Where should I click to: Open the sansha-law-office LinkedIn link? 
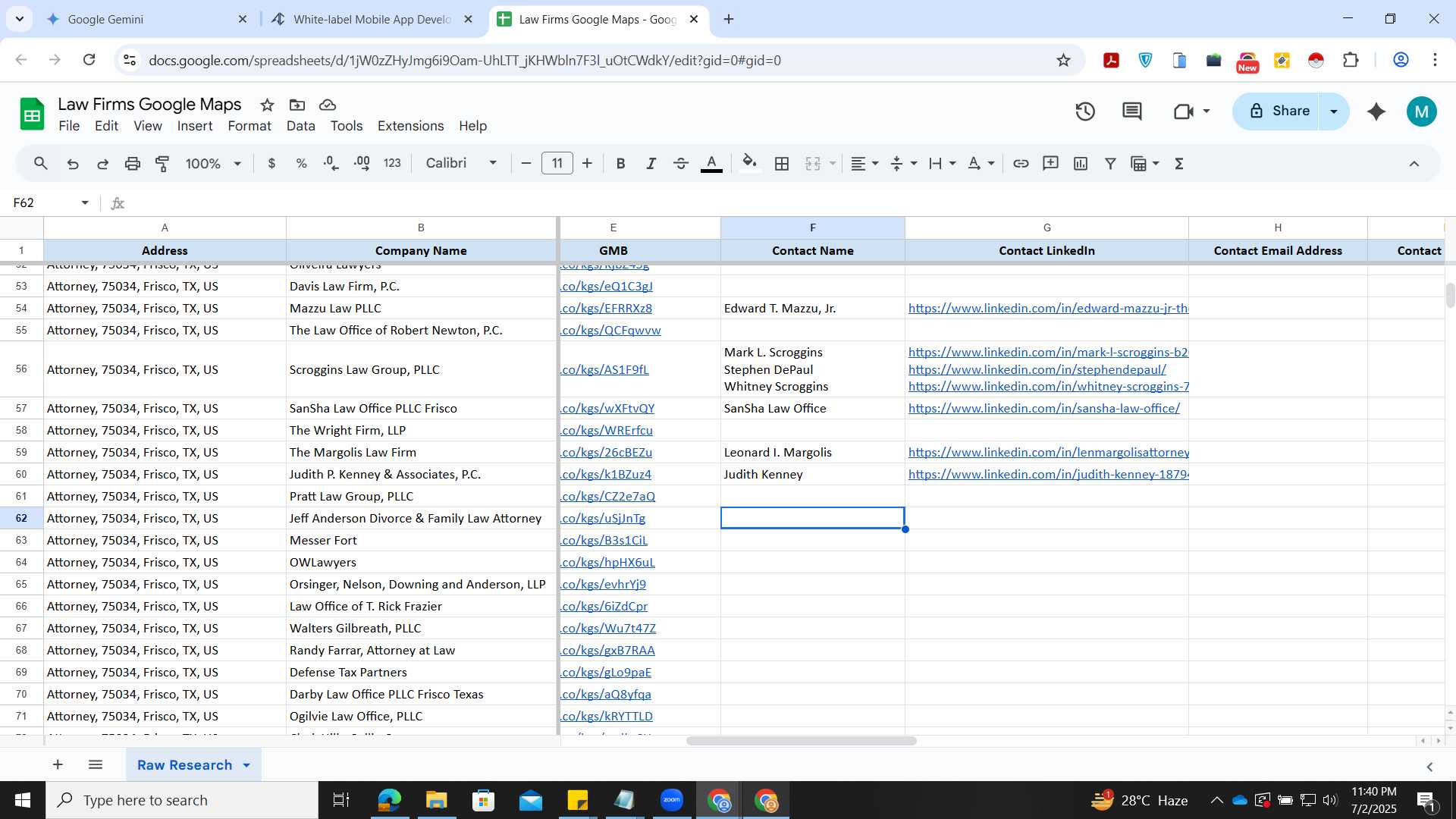tap(1043, 408)
